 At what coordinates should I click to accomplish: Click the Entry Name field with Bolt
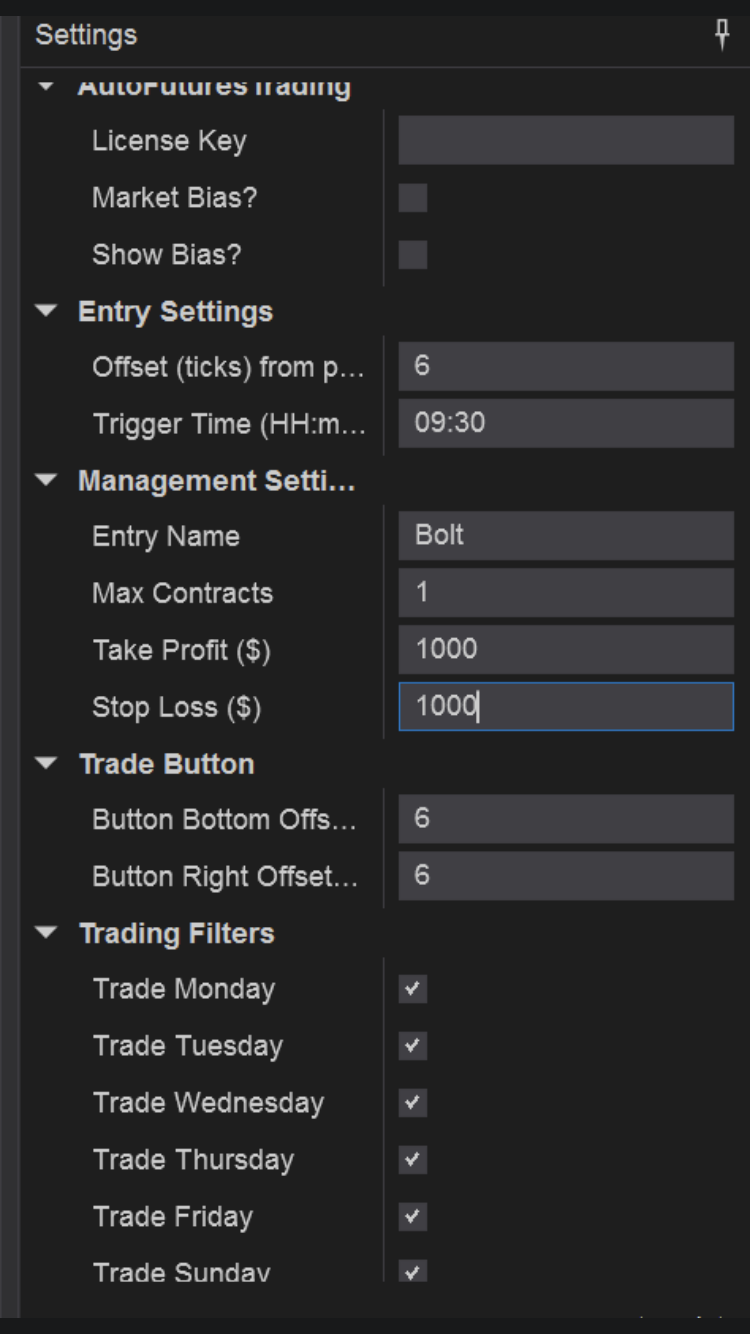tap(566, 536)
